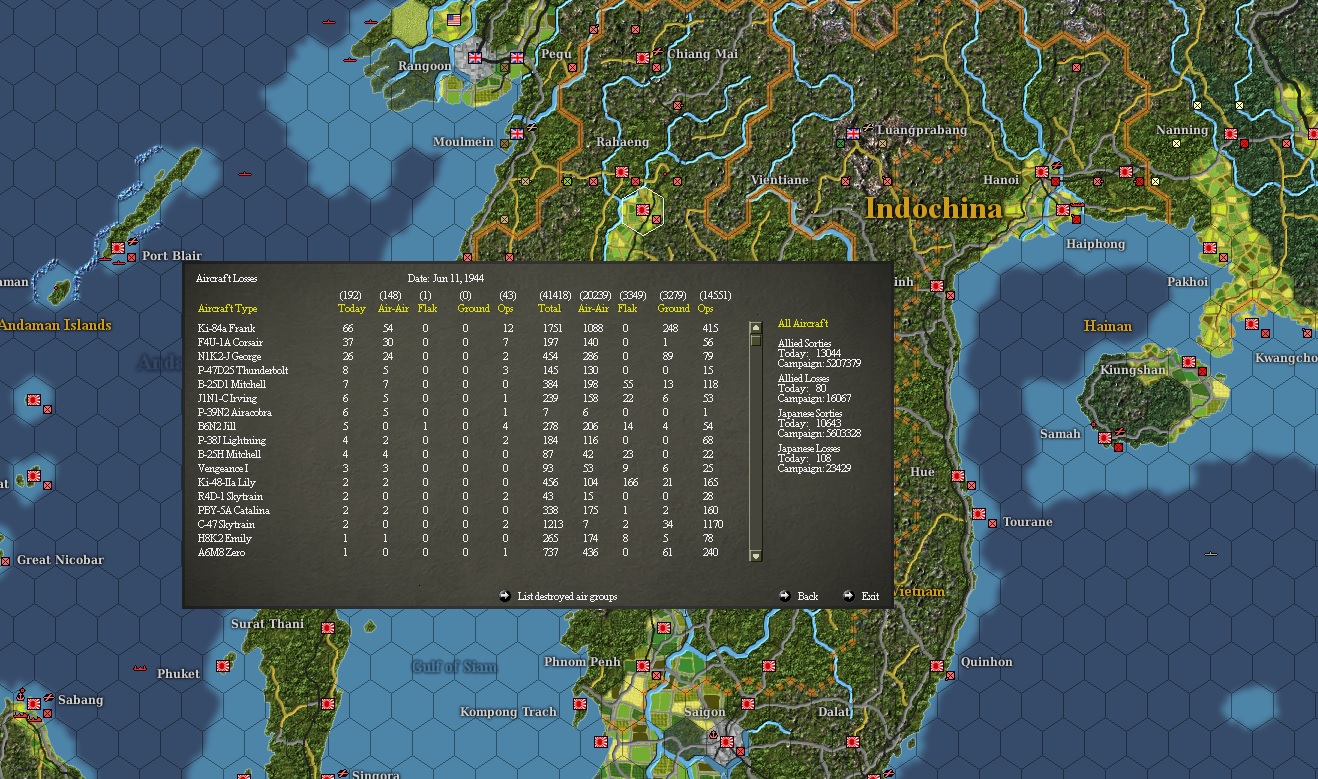This screenshot has width=1318, height=779.
Task: Sort by Flak header under (3349)
Action: coord(628,309)
